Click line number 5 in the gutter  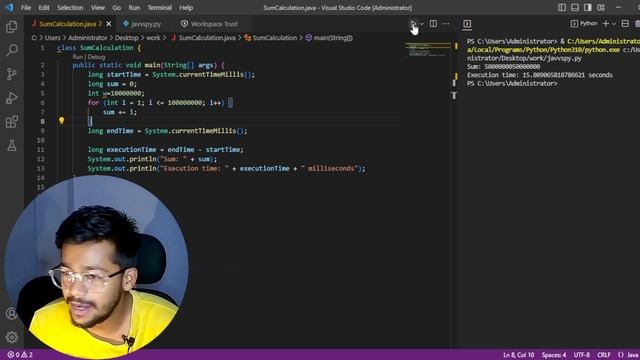(x=42, y=93)
